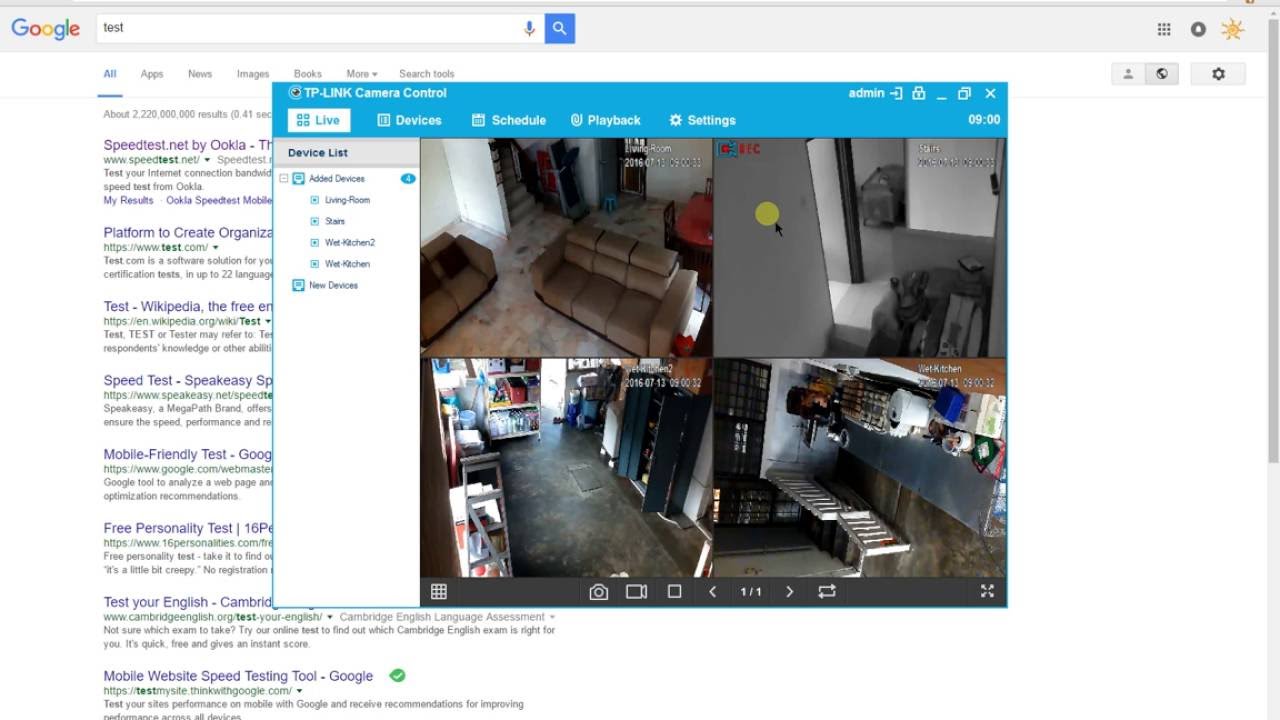The image size is (1280, 720).
Task: Select the global results globe icon
Action: pos(1162,74)
